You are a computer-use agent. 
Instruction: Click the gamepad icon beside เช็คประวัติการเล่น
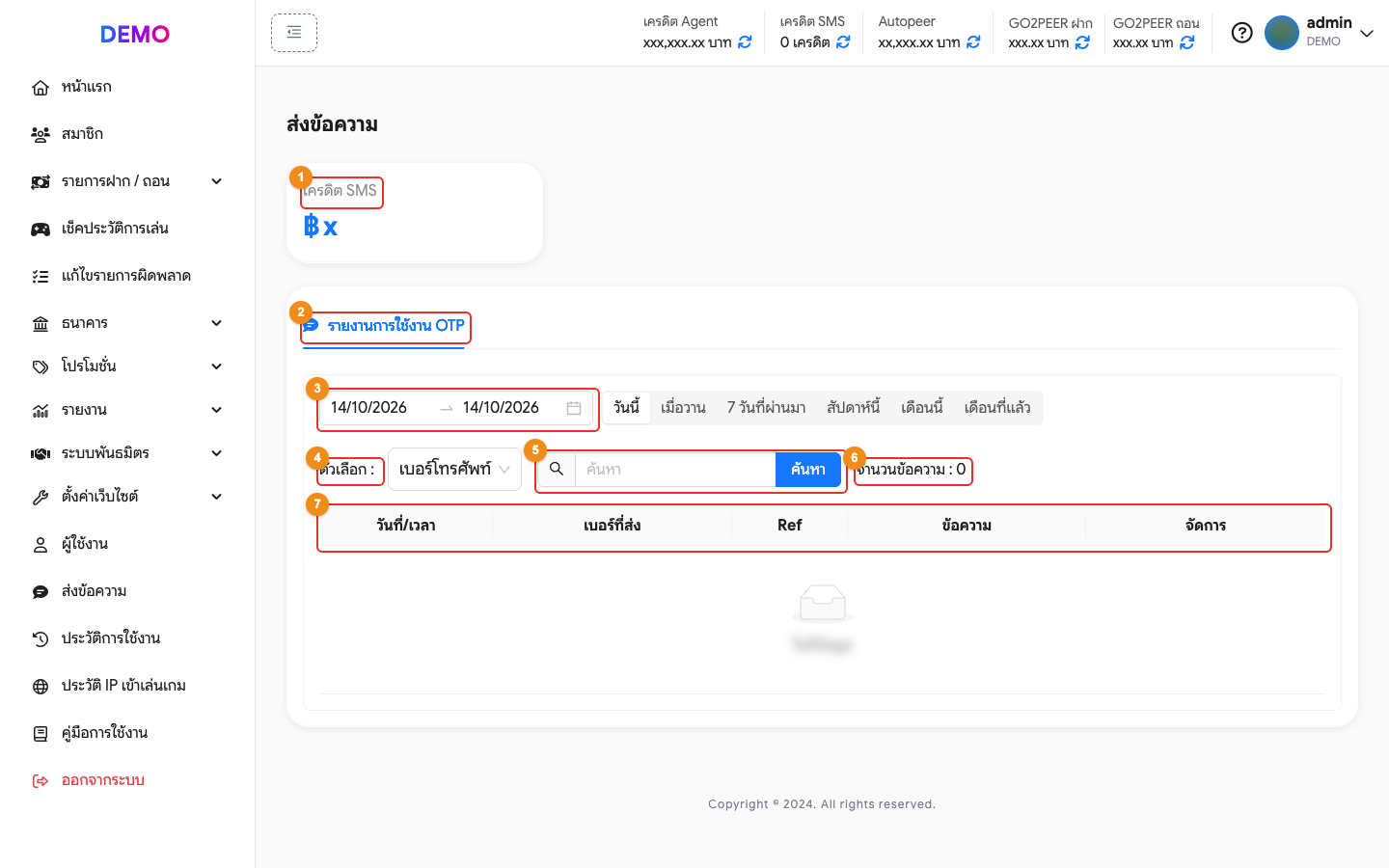coord(41,230)
